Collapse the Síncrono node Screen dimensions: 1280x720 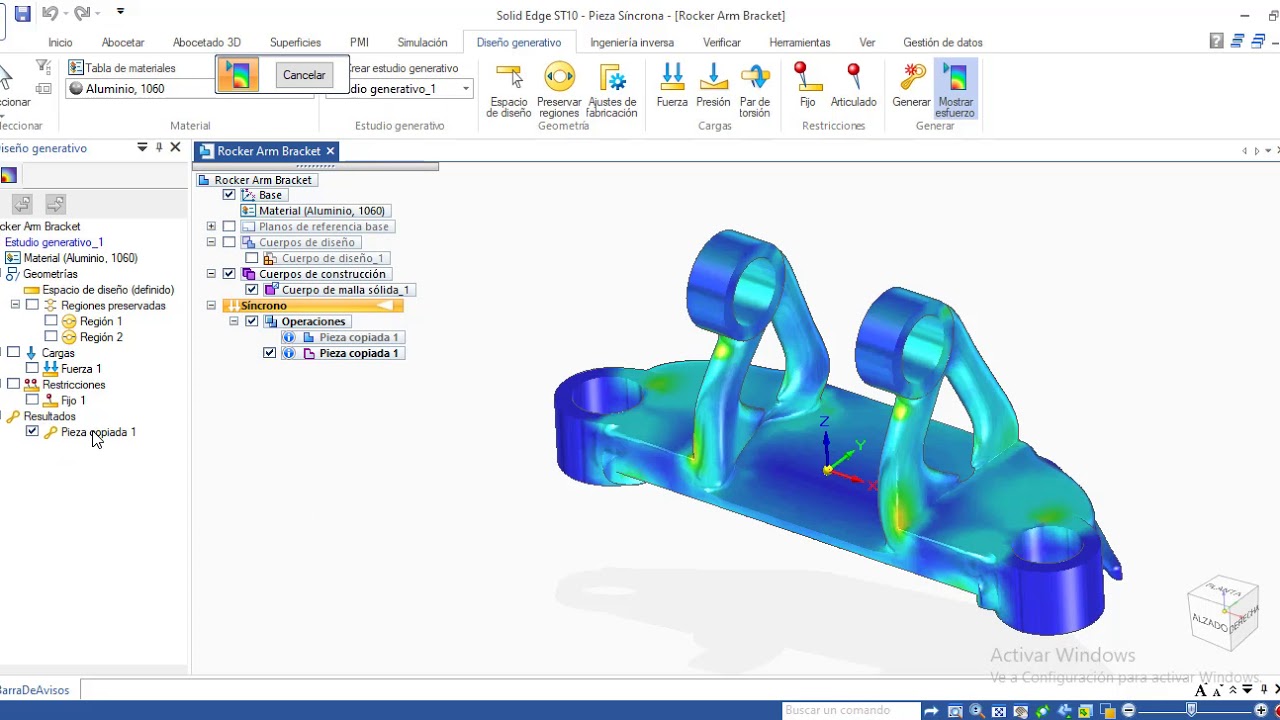[x=211, y=306]
